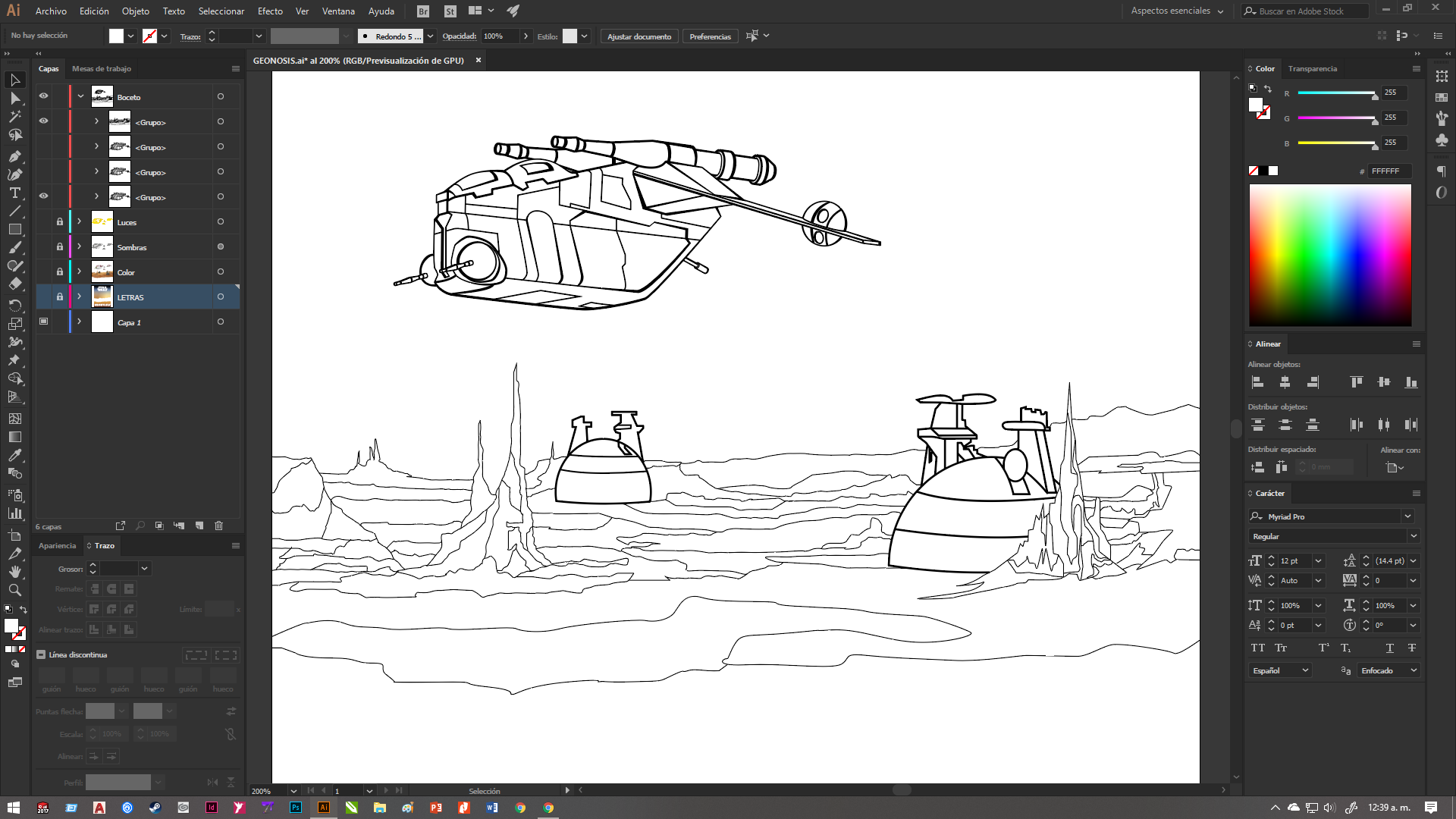Click the red R channel slider
The width and height of the screenshot is (1456, 819).
[x=1336, y=93]
